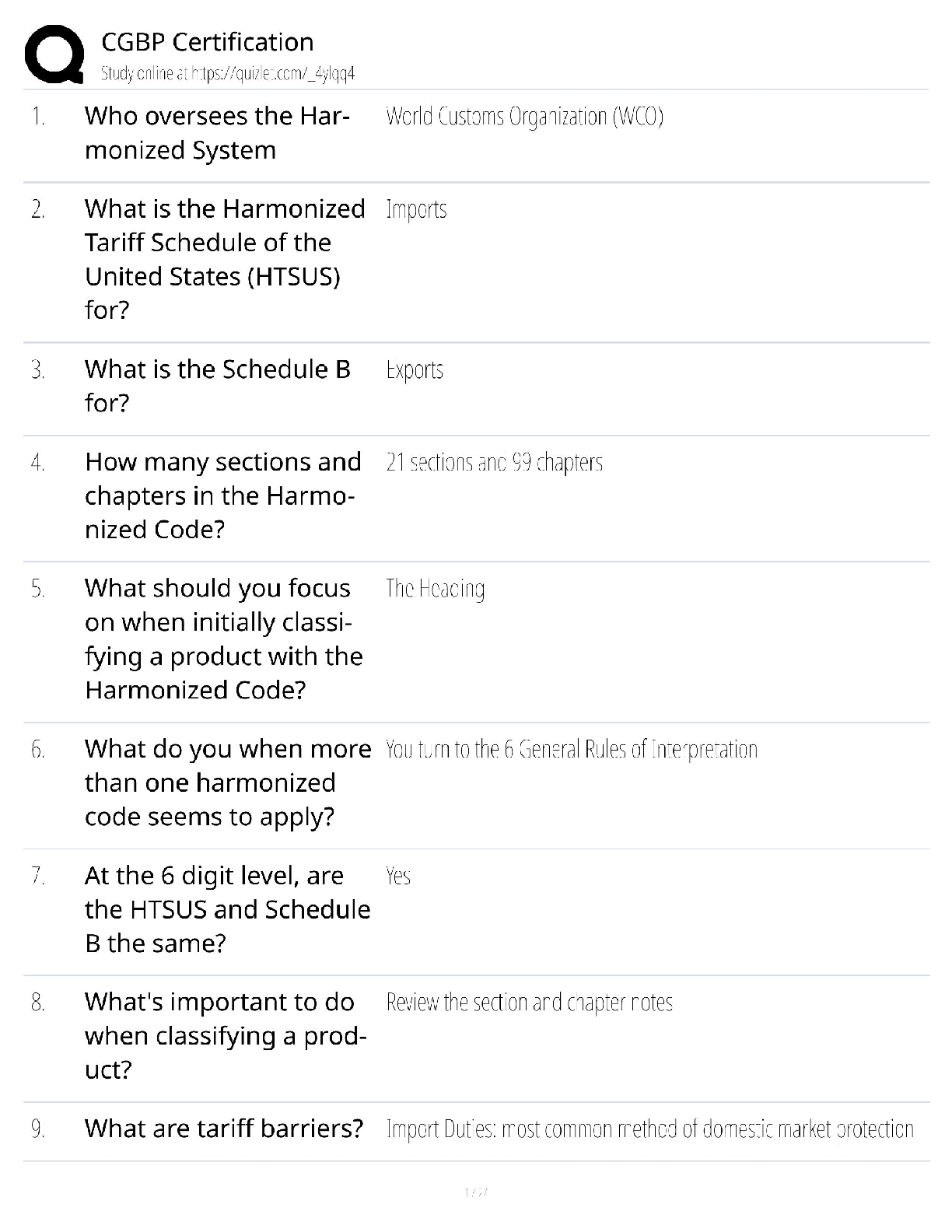Click the Quizlet Q logo icon
952x1232 pixels.
point(54,54)
